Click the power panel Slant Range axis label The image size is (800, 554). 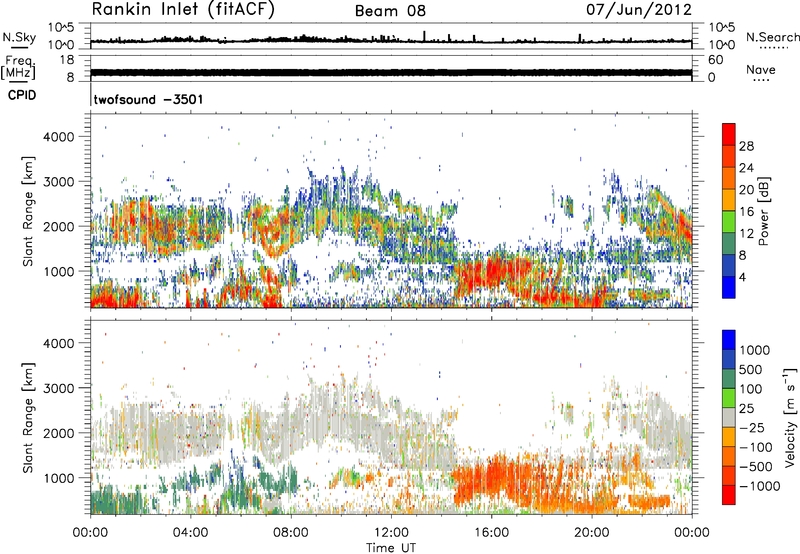[x=28, y=211]
